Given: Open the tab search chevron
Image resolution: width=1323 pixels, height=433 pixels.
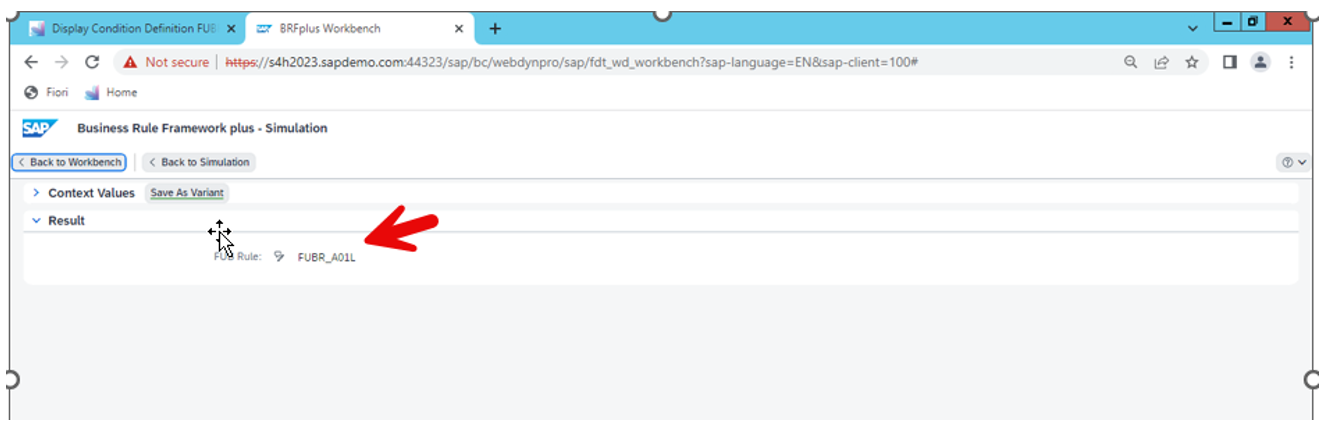Looking at the screenshot, I should click(x=1193, y=29).
